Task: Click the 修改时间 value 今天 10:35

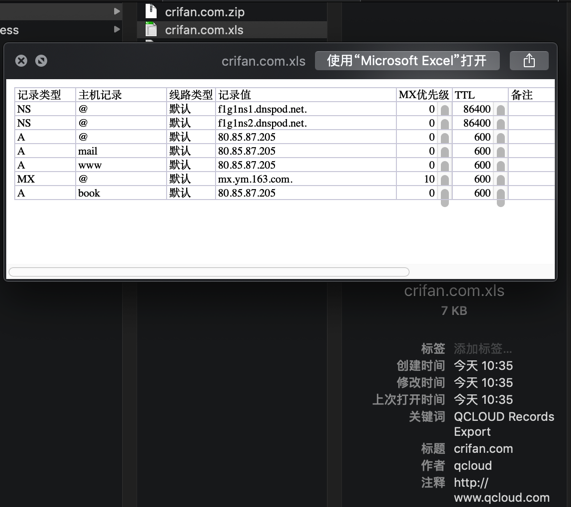Action: 483,382
